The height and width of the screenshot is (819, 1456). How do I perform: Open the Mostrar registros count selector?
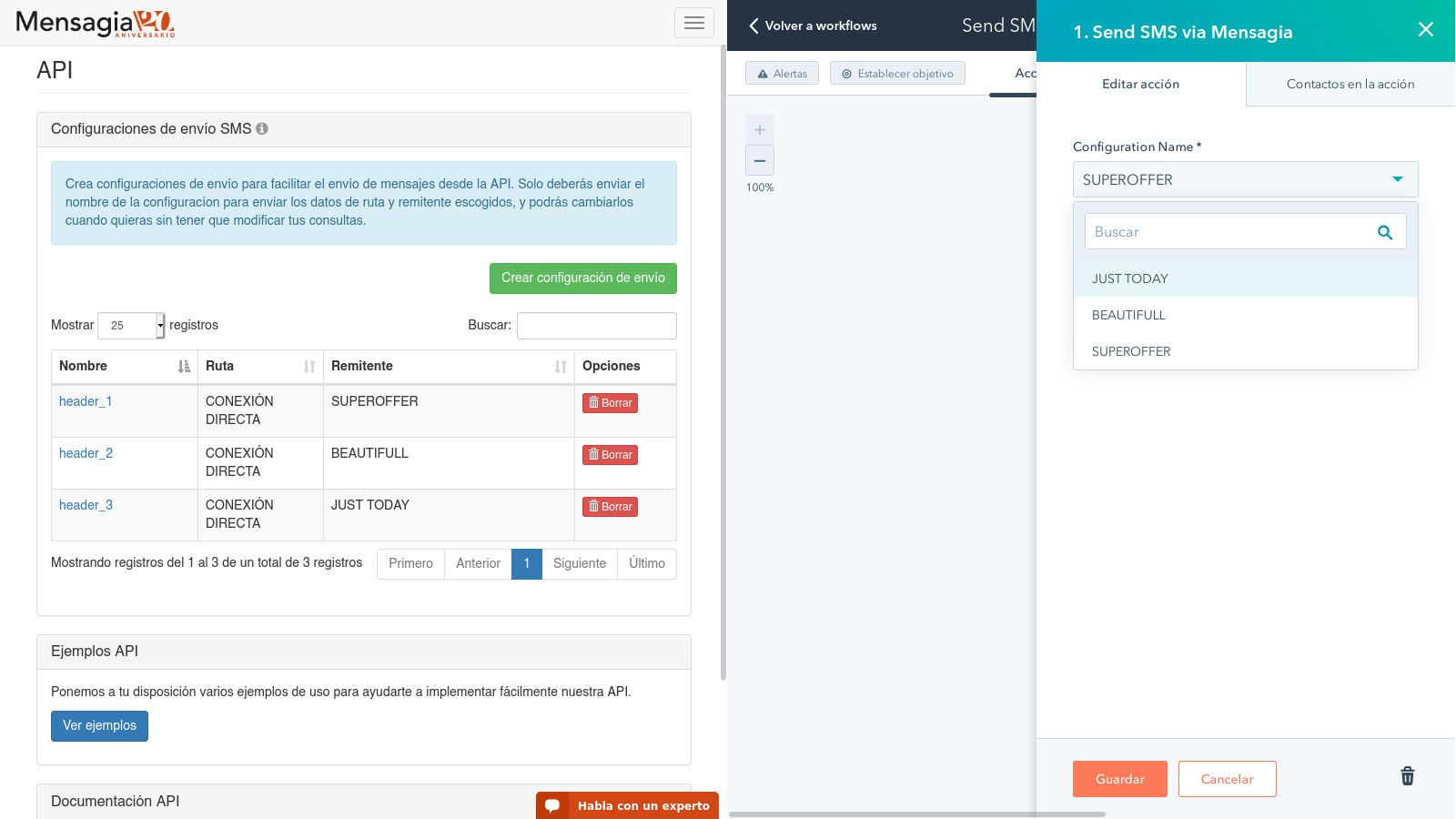click(x=131, y=326)
